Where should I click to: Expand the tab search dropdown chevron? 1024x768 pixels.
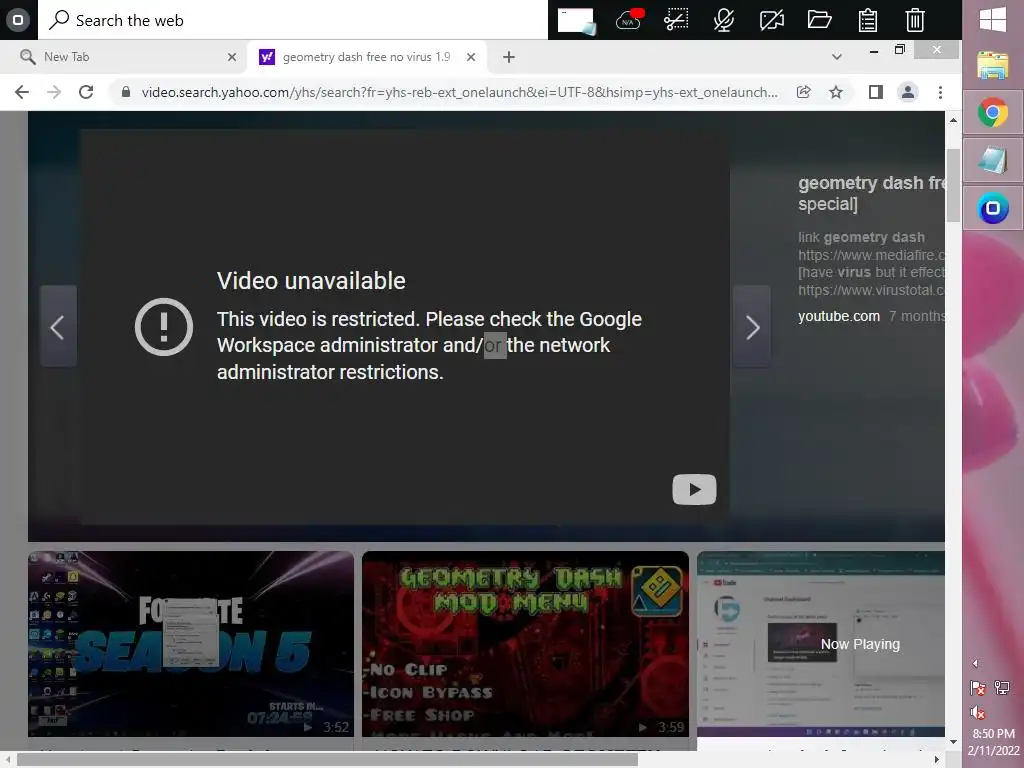(x=837, y=57)
